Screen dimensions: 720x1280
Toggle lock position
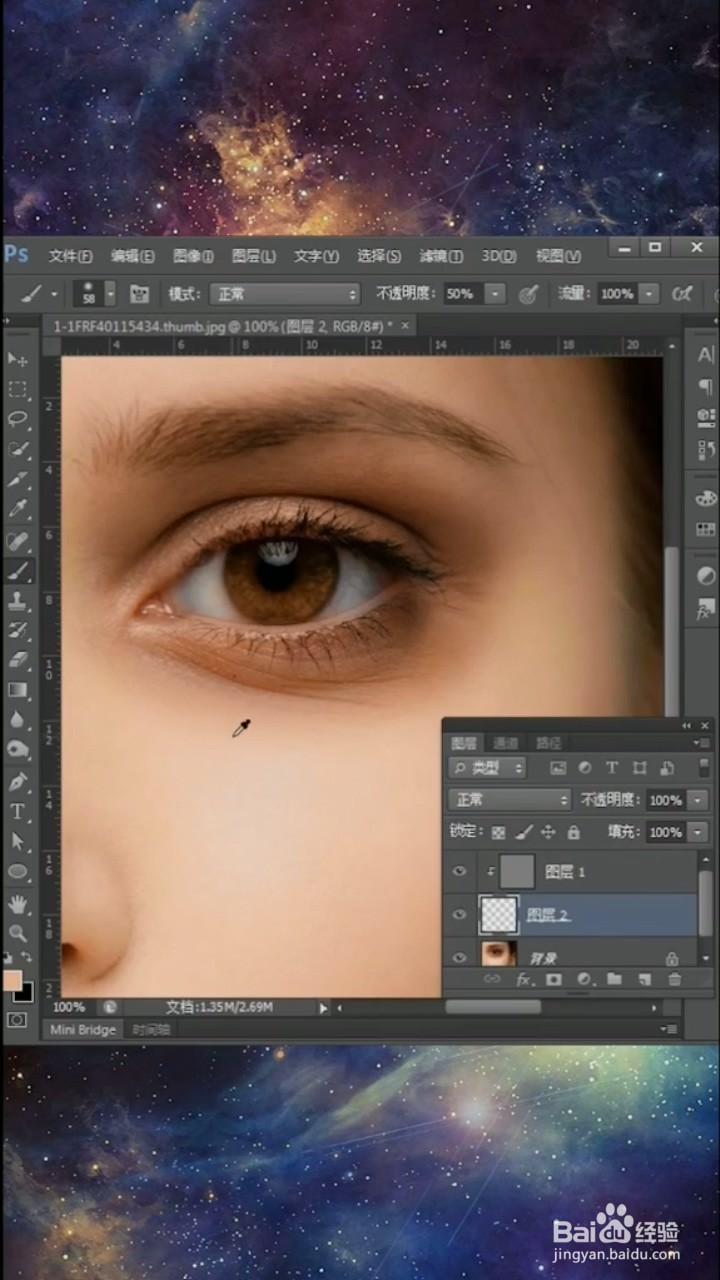pos(548,832)
